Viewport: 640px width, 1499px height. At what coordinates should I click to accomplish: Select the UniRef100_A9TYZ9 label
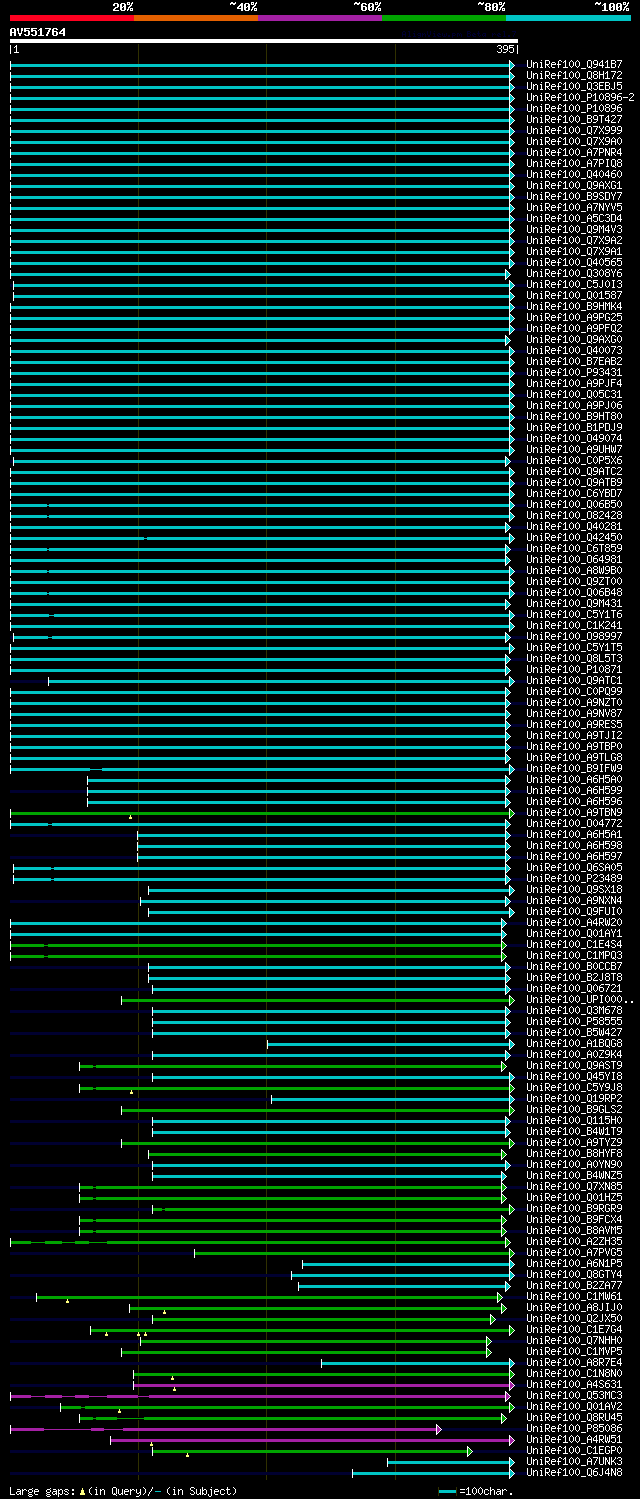(574, 1142)
